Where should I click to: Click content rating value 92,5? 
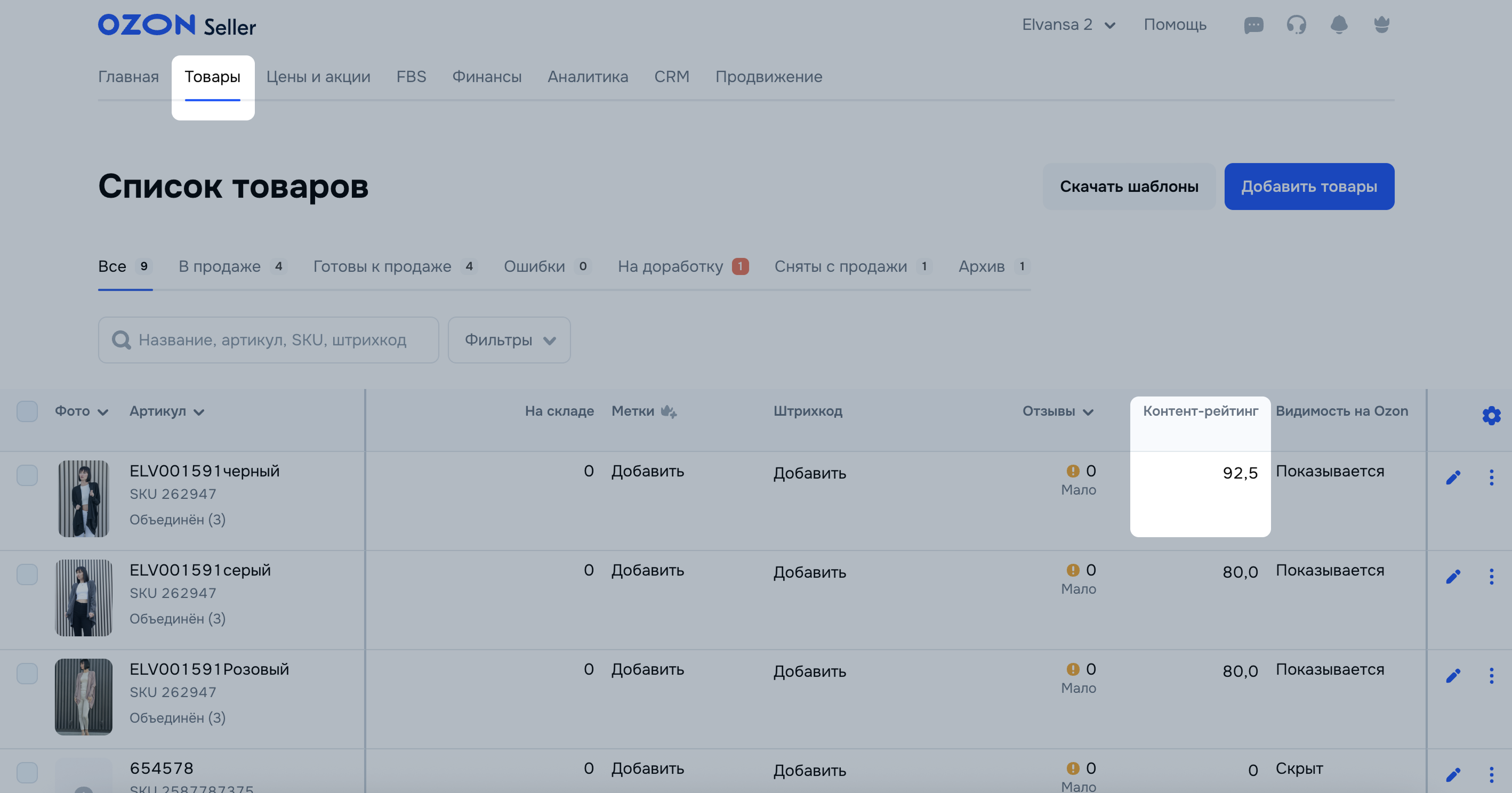pos(1240,473)
